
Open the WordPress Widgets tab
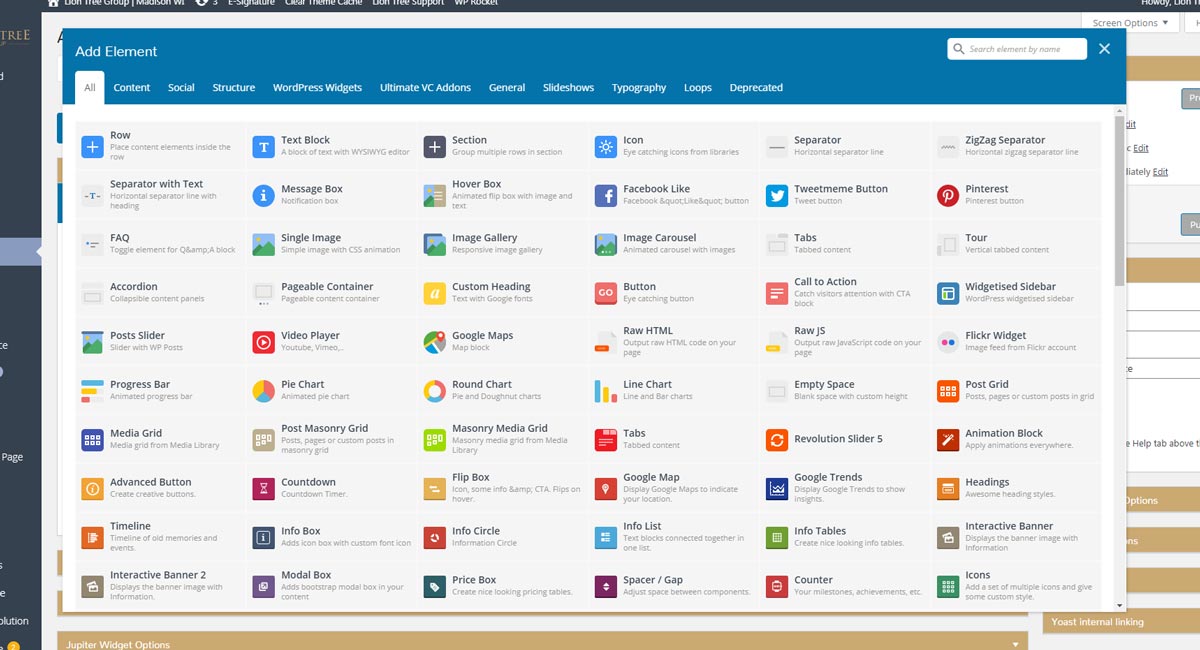317,88
